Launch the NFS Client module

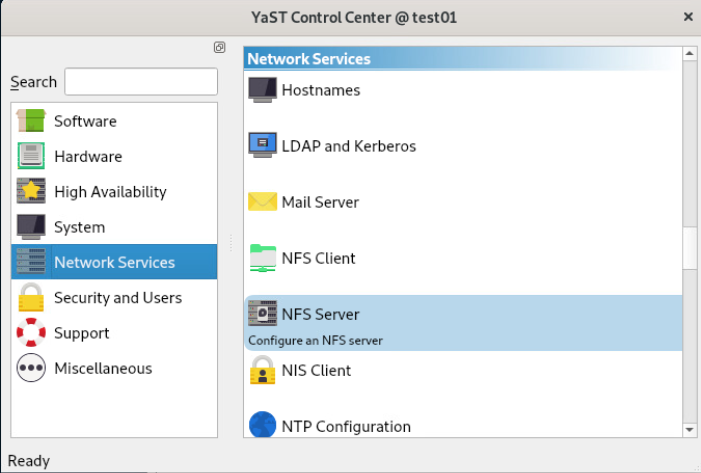click(x=318, y=258)
